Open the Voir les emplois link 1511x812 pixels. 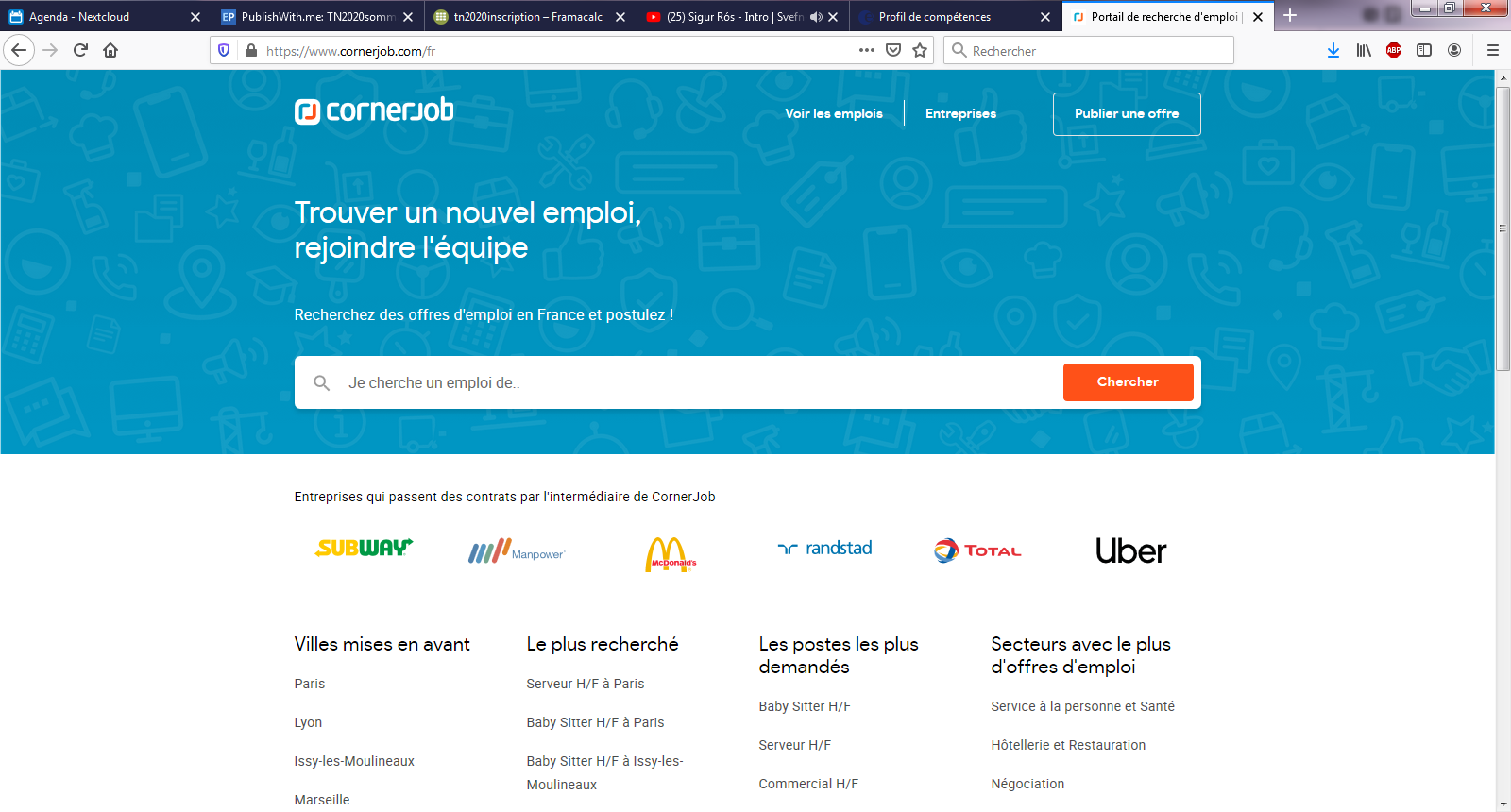coord(834,114)
